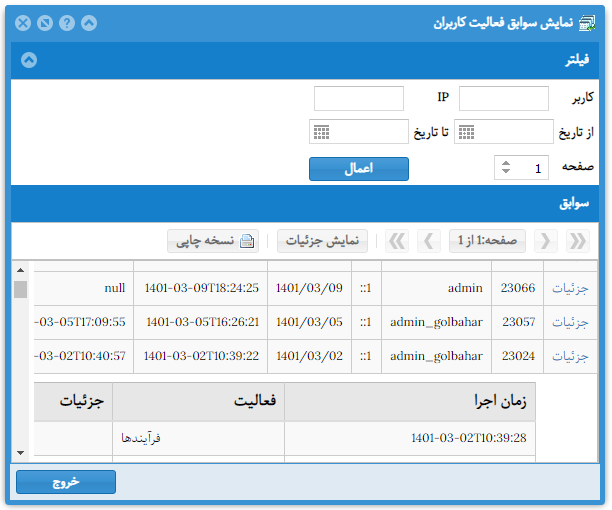
Task: Open the تا تاریخ calendar picker
Action: tap(322, 132)
